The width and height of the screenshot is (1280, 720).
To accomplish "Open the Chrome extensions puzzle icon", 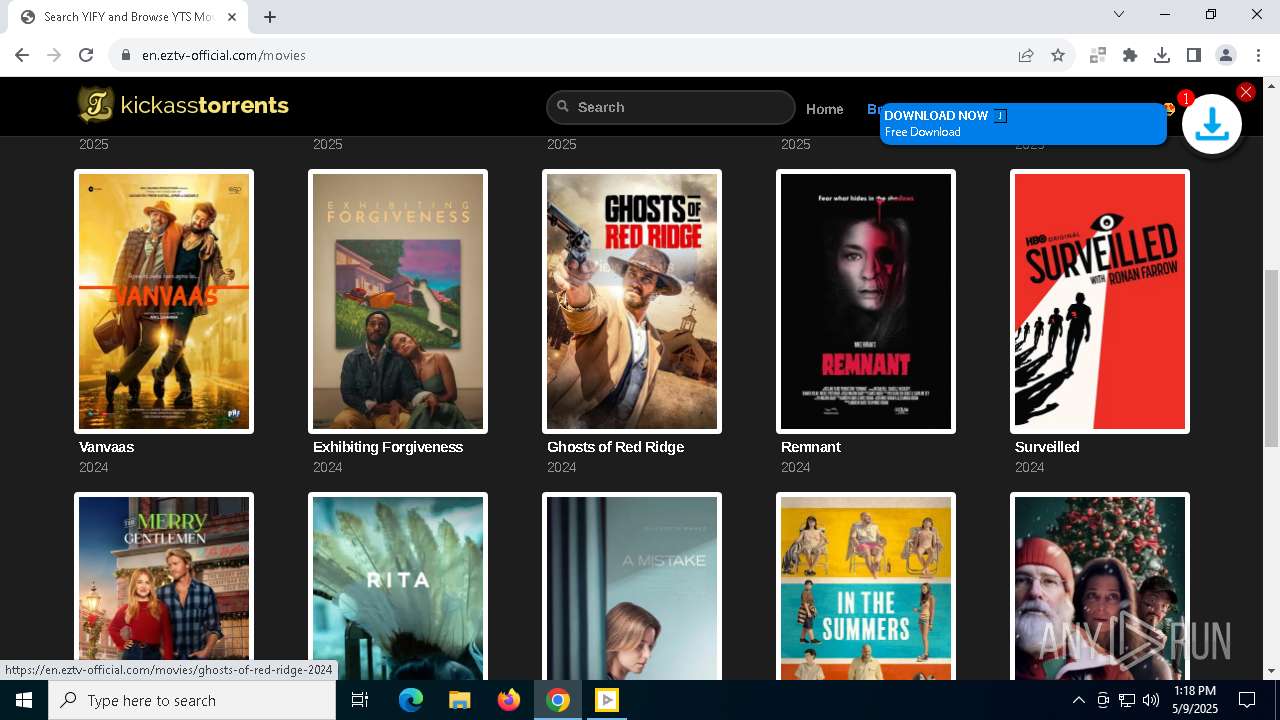I will click(1130, 55).
